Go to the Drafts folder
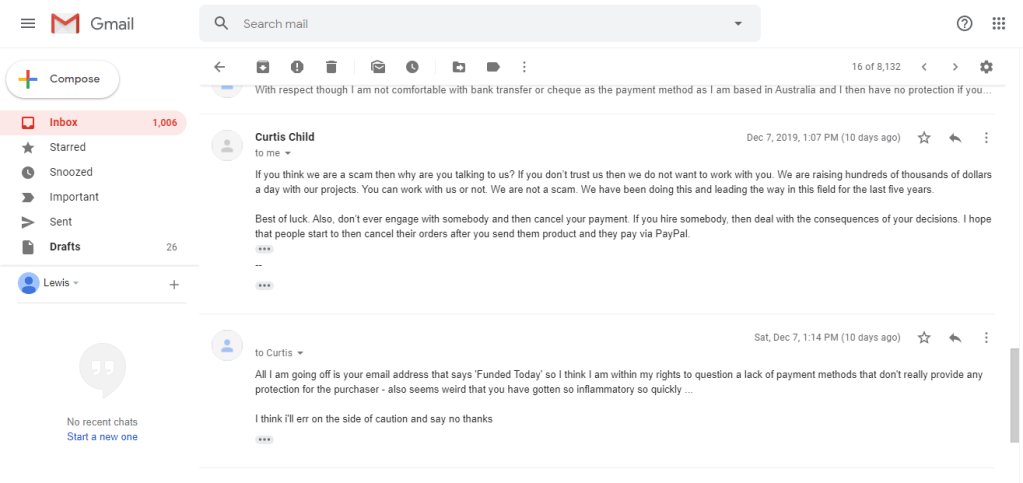This screenshot has height=483, width=1023. pyautogui.click(x=65, y=247)
